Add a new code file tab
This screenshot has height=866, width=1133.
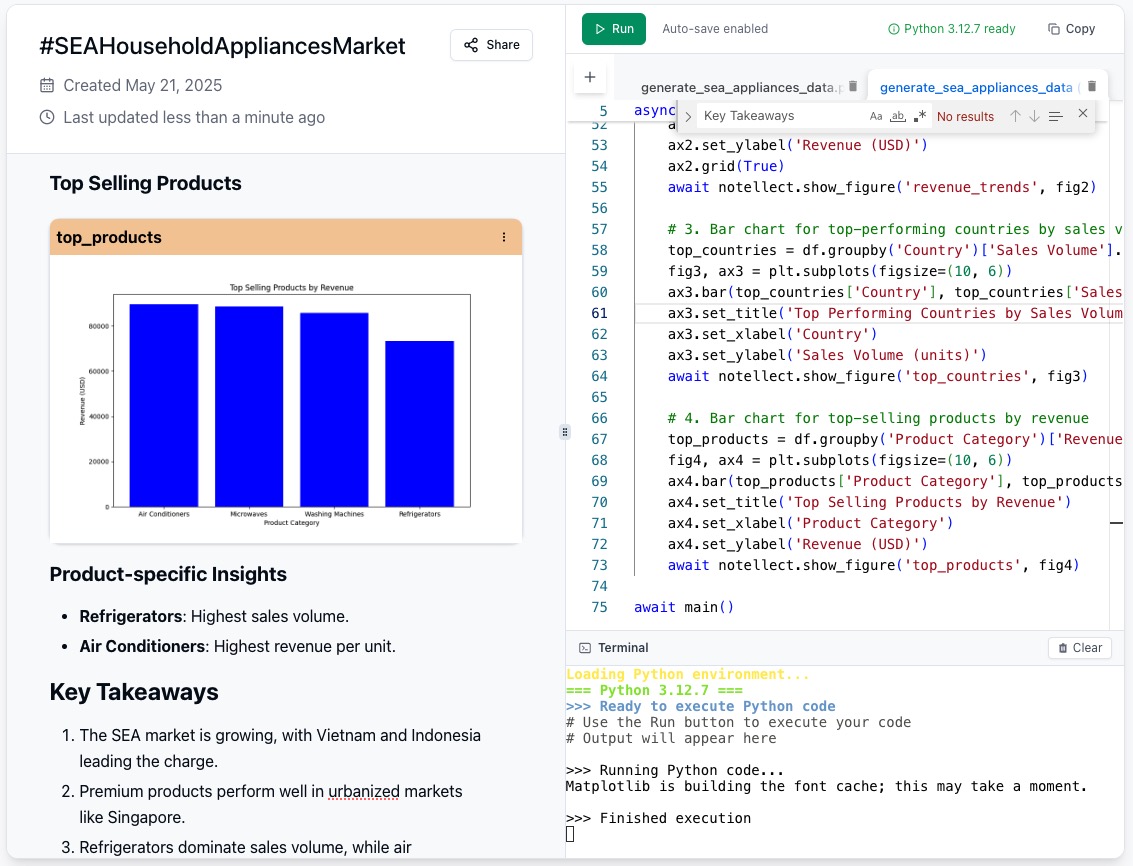coord(590,77)
